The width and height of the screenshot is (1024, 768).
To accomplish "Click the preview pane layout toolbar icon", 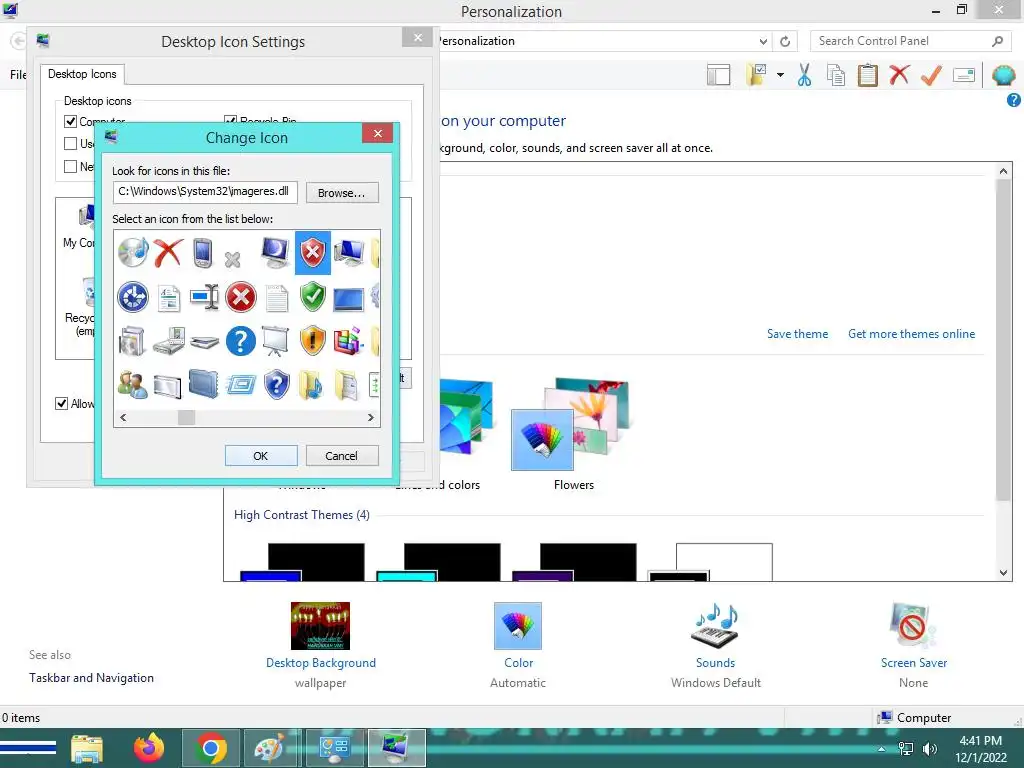I will (718, 74).
